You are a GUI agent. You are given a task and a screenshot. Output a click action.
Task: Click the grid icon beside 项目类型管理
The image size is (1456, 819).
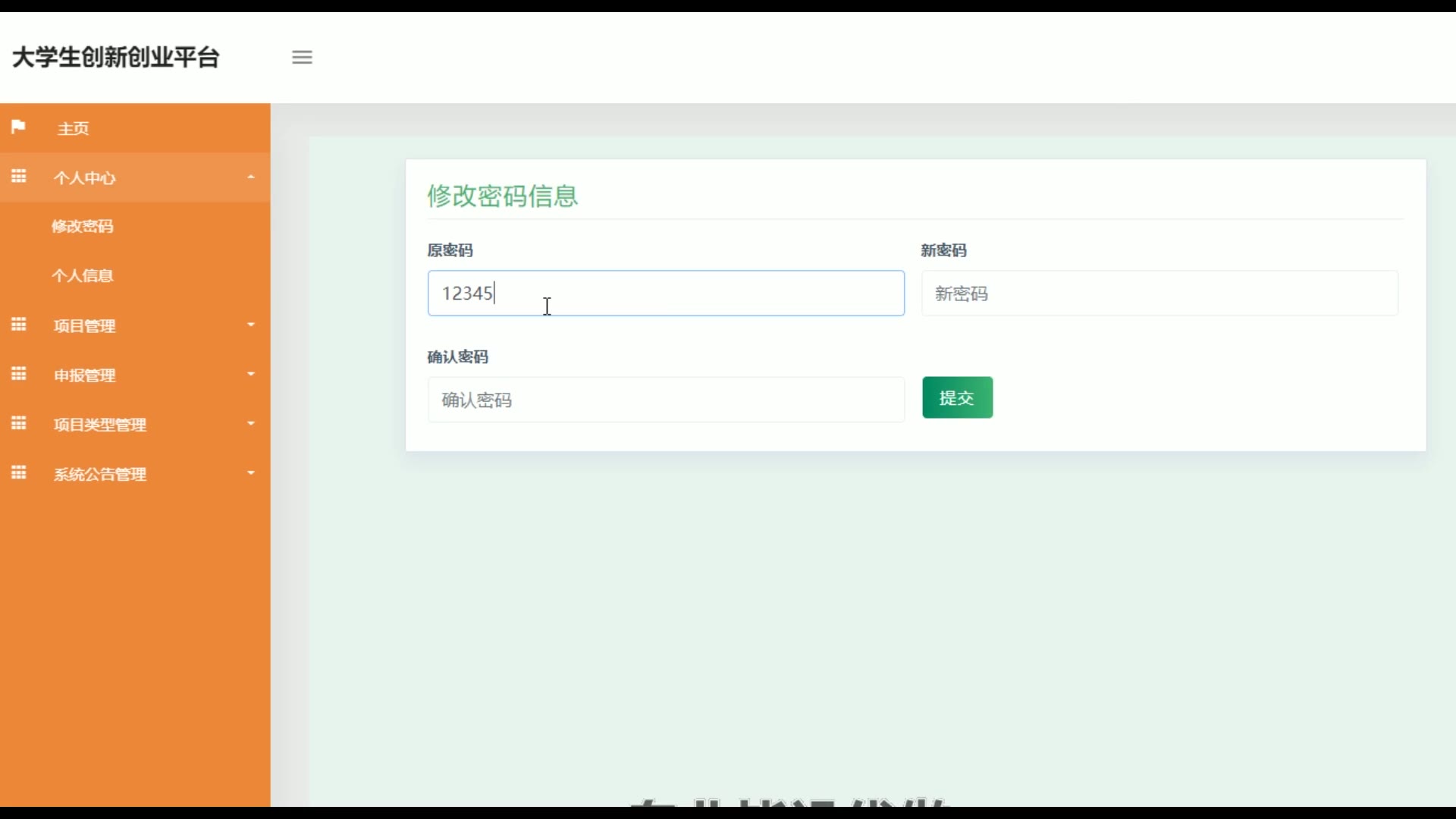tap(18, 423)
